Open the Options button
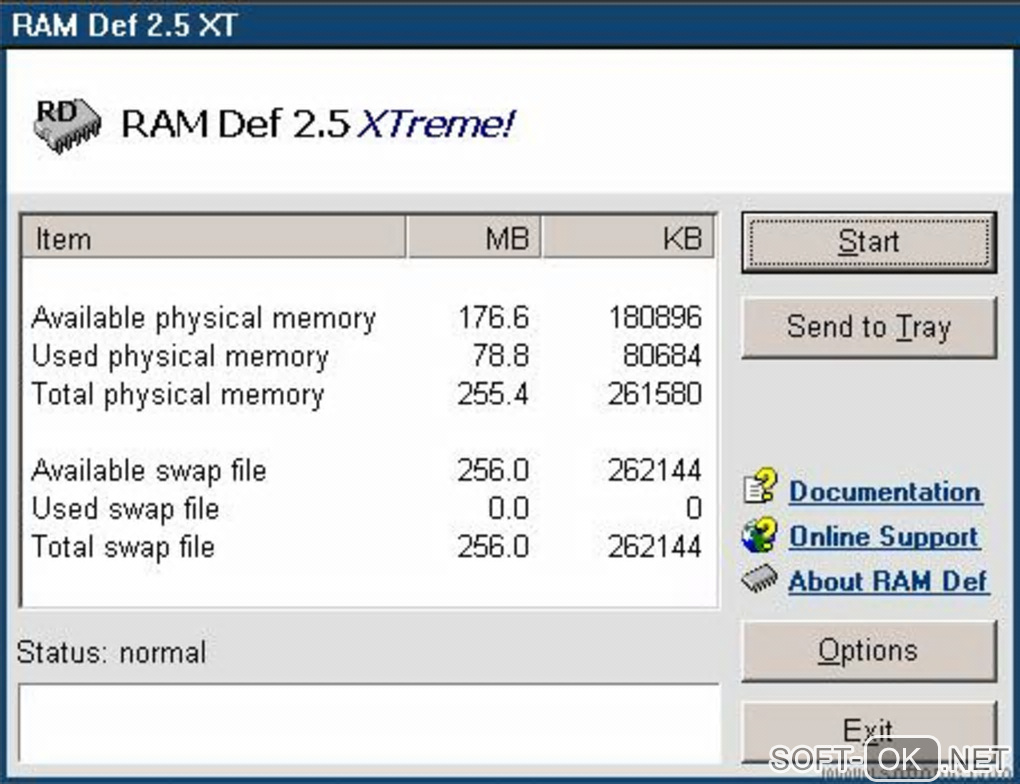This screenshot has width=1020, height=784. tap(868, 651)
